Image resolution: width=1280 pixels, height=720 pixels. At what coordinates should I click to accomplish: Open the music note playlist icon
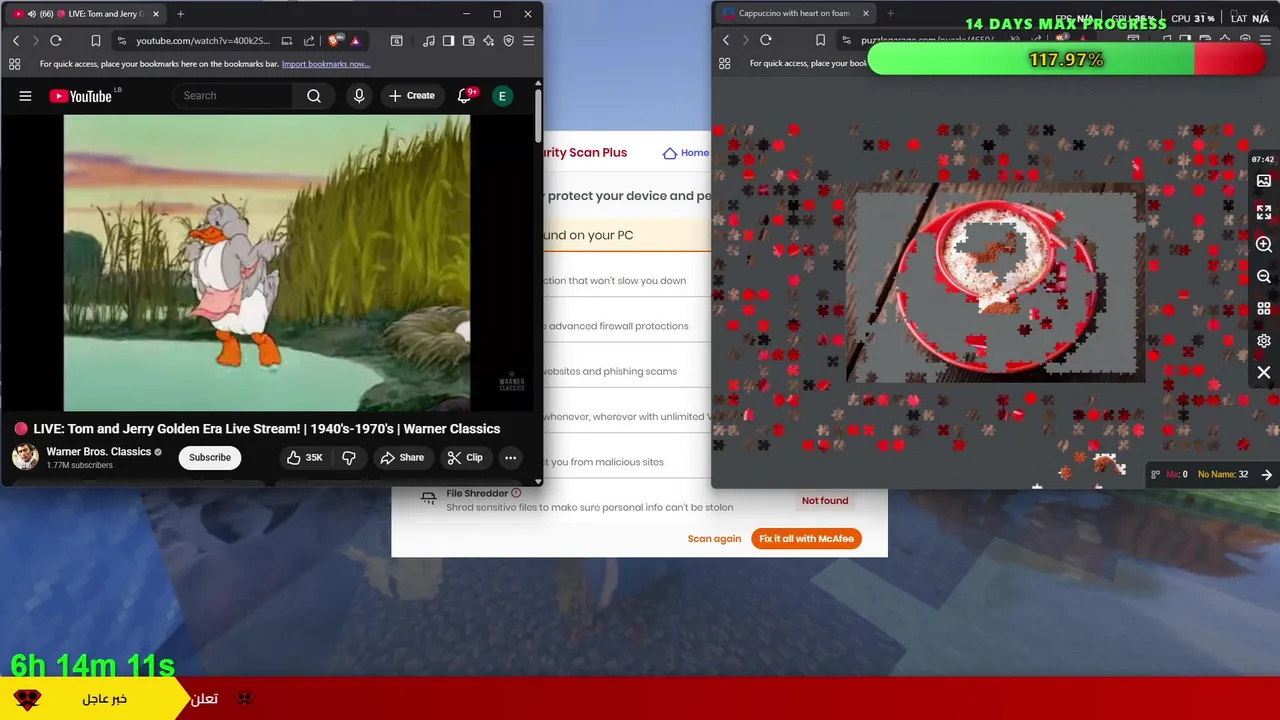tap(429, 41)
